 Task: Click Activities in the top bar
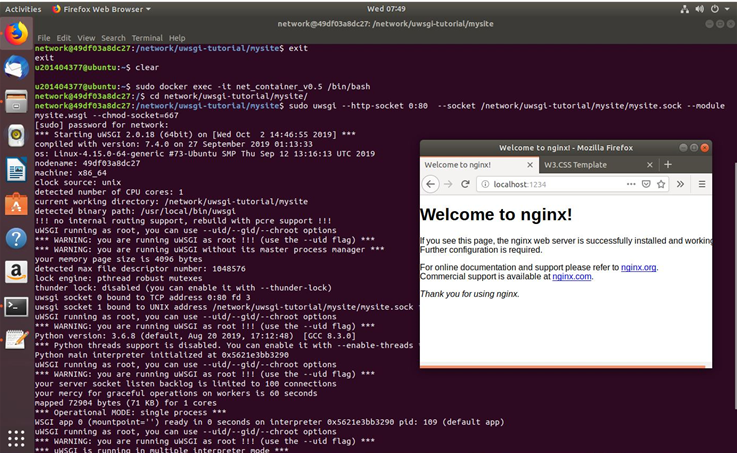23,9
